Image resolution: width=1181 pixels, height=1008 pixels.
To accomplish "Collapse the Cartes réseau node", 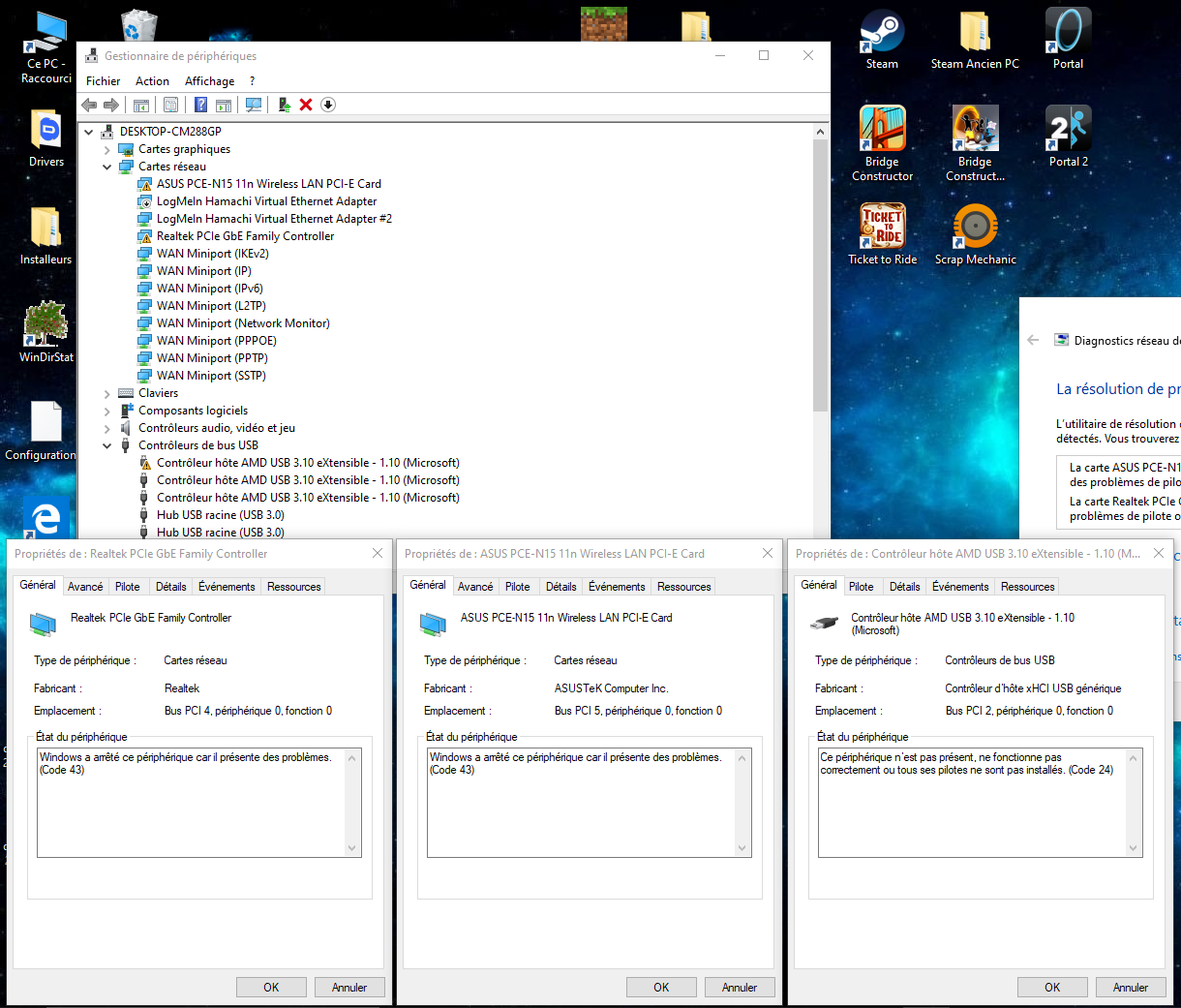I will point(107,167).
